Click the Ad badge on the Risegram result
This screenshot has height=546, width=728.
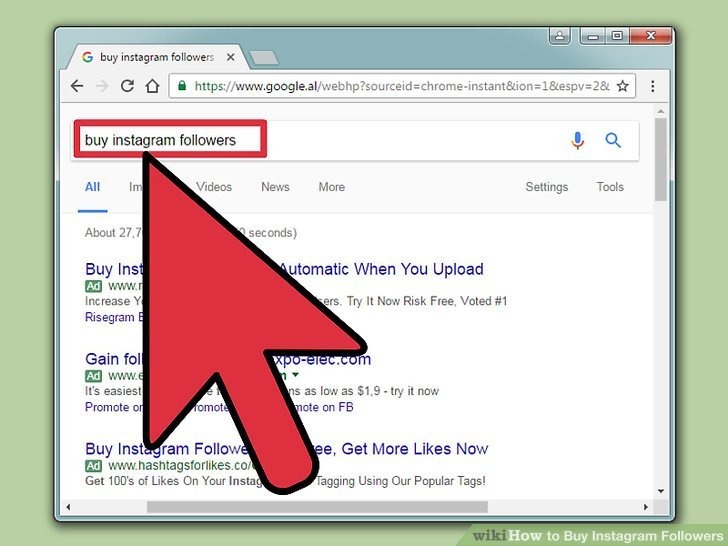click(93, 286)
